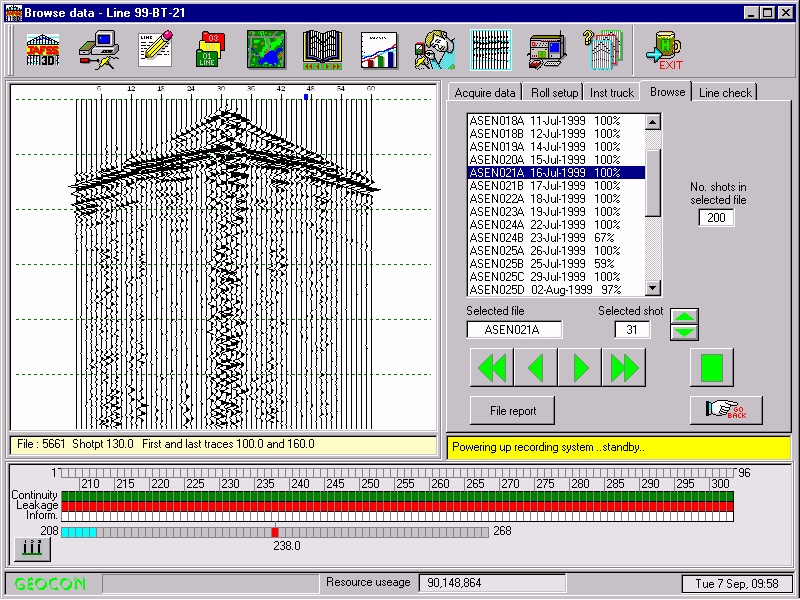The width and height of the screenshot is (800, 600).
Task: Click the GEOCON logo in status bar
Action: click(50, 584)
